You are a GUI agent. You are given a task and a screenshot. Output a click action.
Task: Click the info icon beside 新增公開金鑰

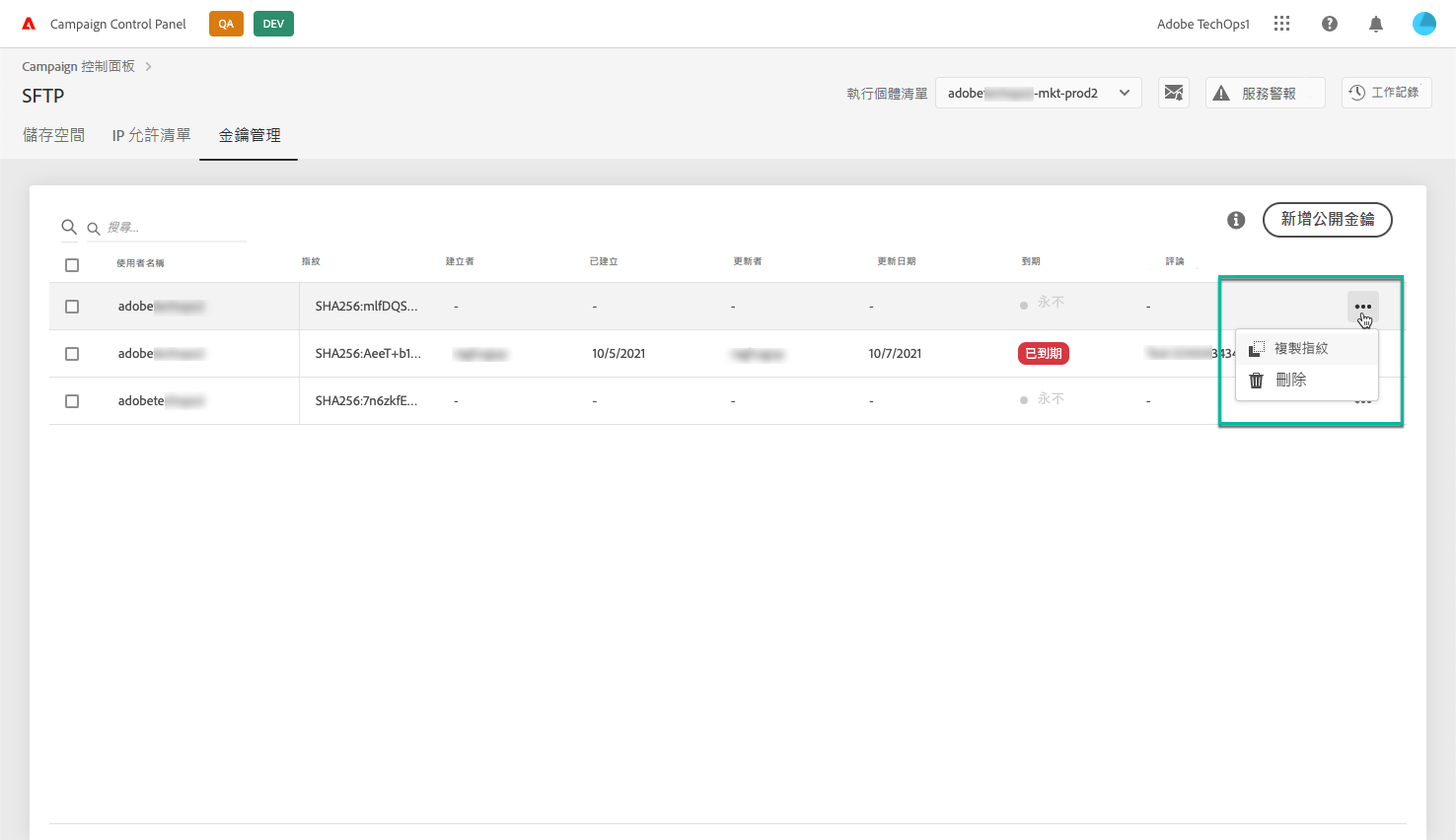coord(1236,220)
